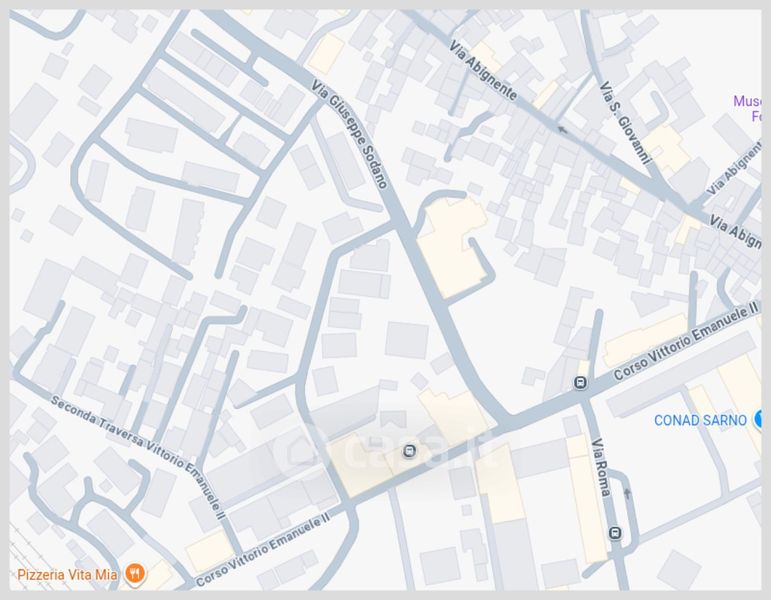This screenshot has width=771, height=600.
Task: Click the orange Pizzeria Vita Mia restaurant icon
Action: 135,574
